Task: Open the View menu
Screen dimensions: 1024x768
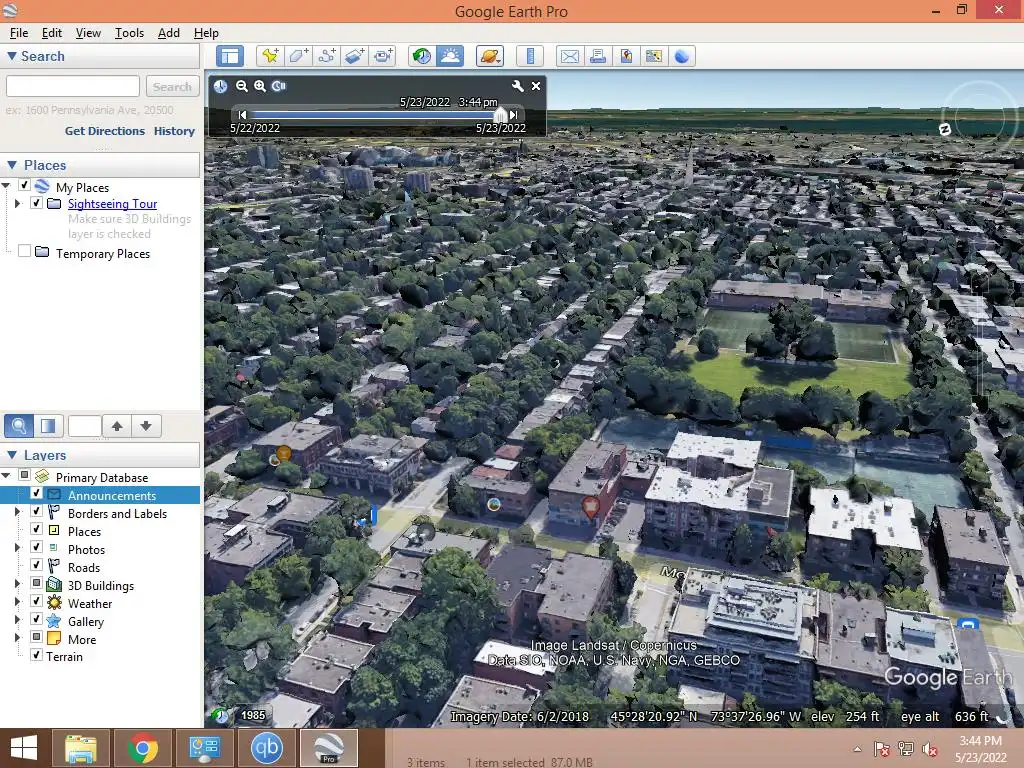Action: tap(88, 33)
